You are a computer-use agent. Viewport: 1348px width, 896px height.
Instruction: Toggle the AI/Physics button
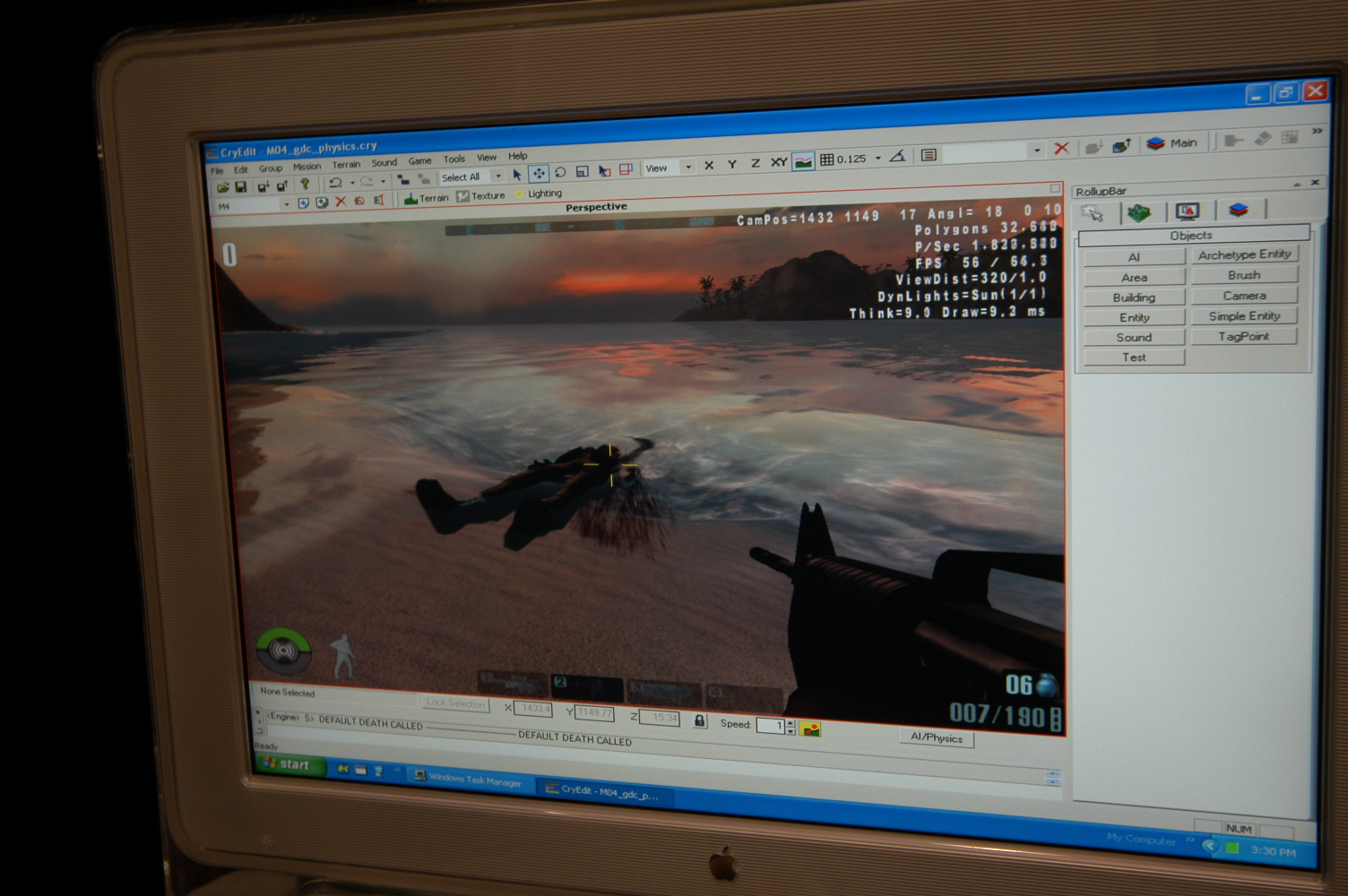click(937, 738)
